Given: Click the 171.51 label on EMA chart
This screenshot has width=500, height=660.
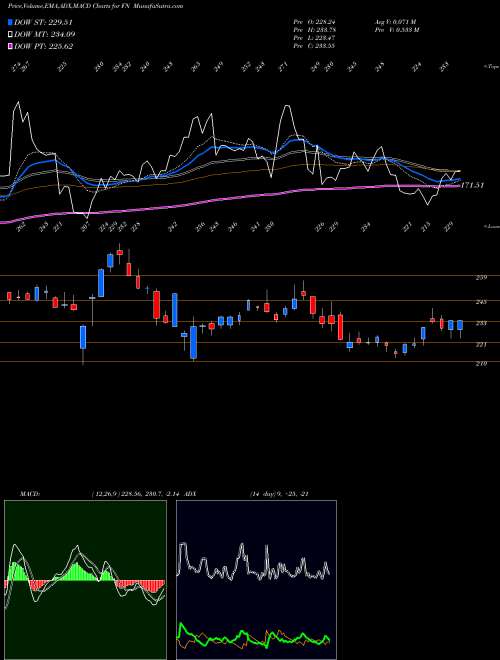Looking at the screenshot, I should tap(473, 185).
